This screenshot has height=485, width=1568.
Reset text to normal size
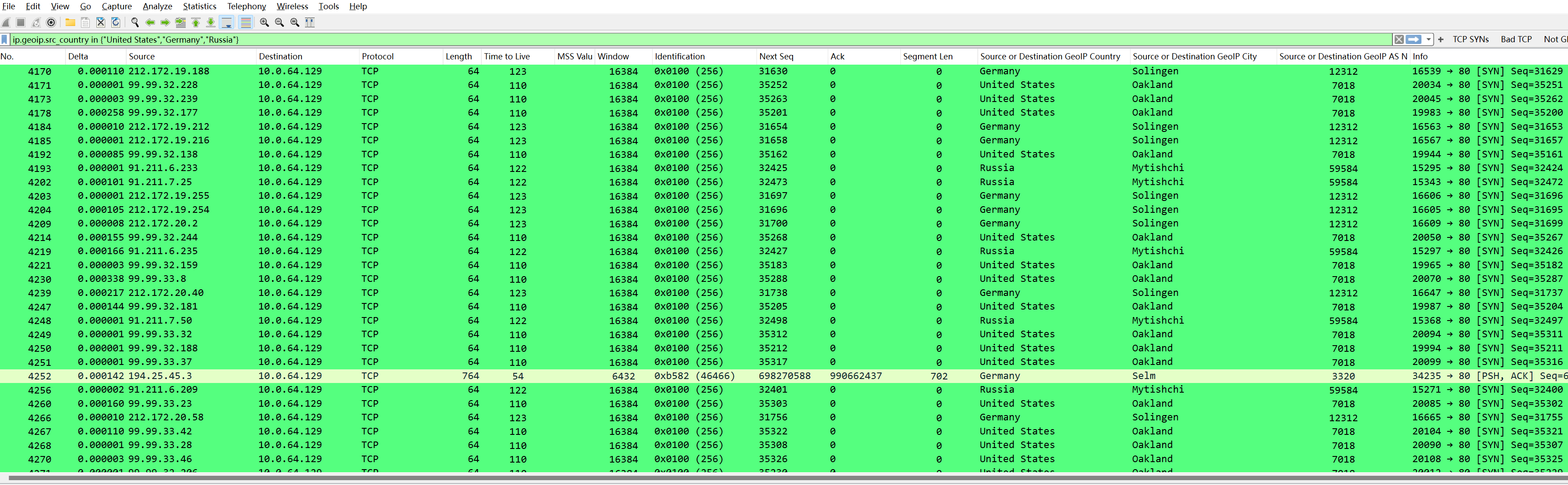pyautogui.click(x=294, y=22)
